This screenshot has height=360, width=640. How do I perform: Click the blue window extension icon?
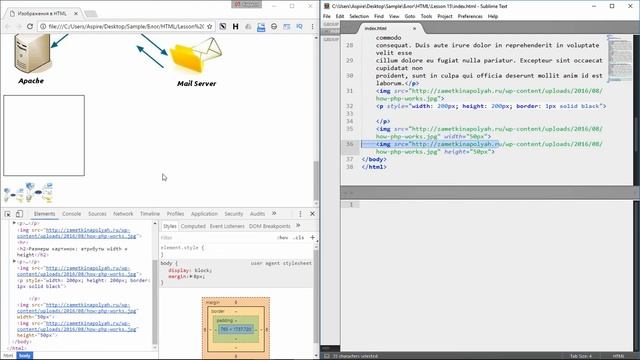tap(287, 26)
